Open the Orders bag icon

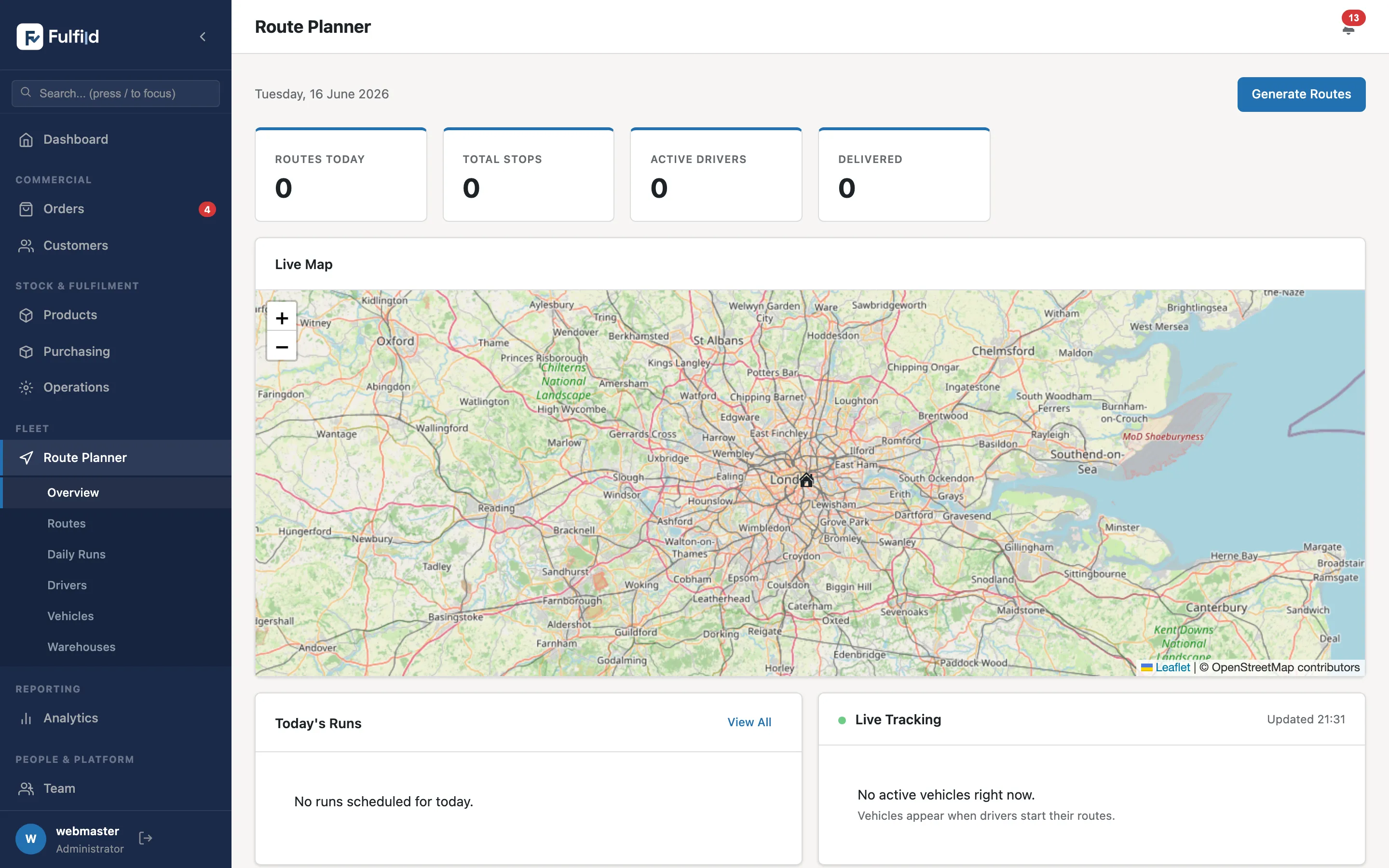[26, 209]
